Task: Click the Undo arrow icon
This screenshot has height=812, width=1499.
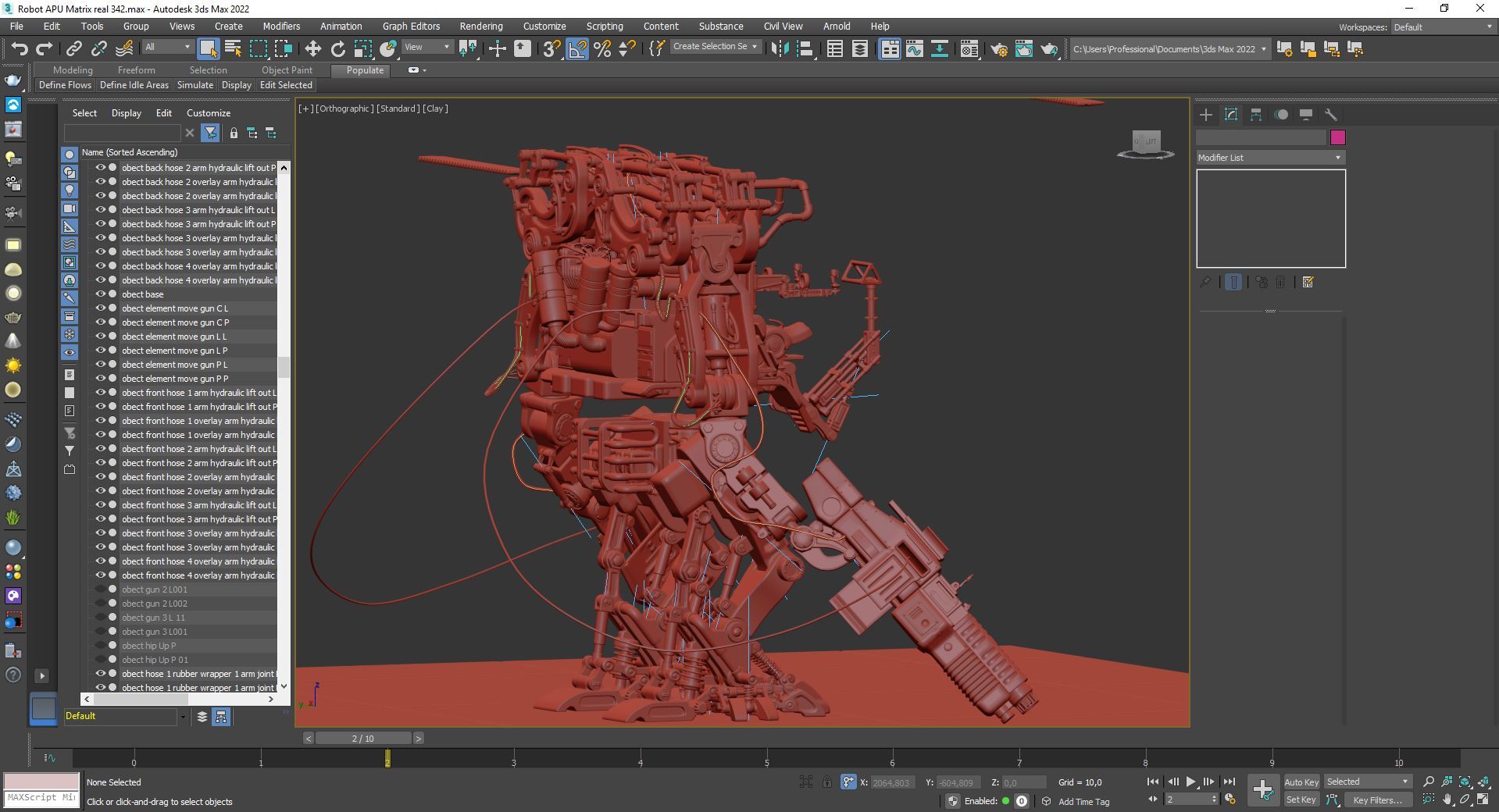Action: (19, 49)
